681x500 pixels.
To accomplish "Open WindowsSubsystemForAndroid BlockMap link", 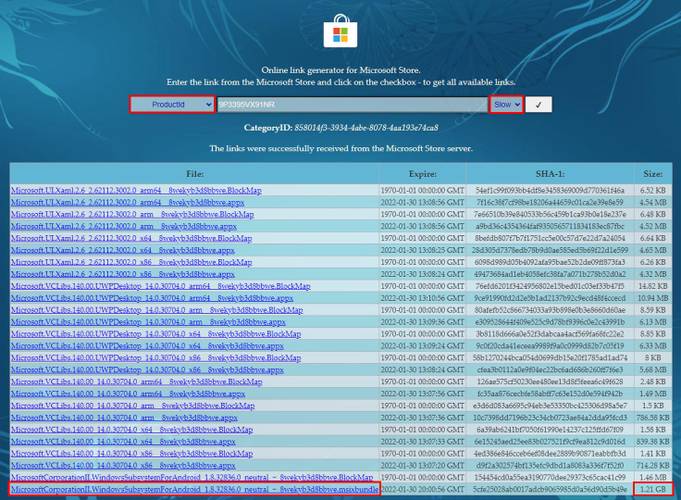I will (x=192, y=477).
